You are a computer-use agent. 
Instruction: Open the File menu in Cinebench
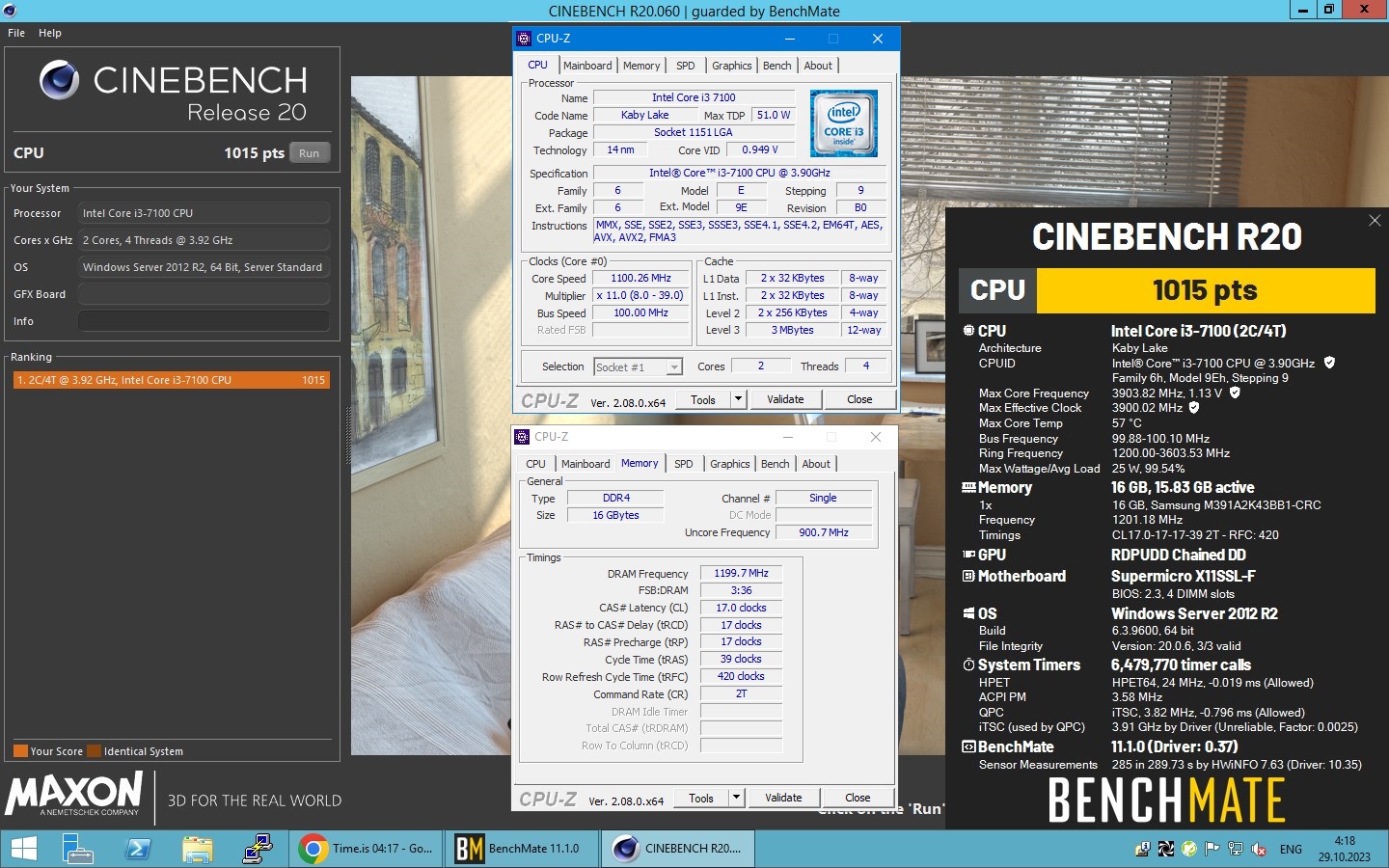click(16, 33)
